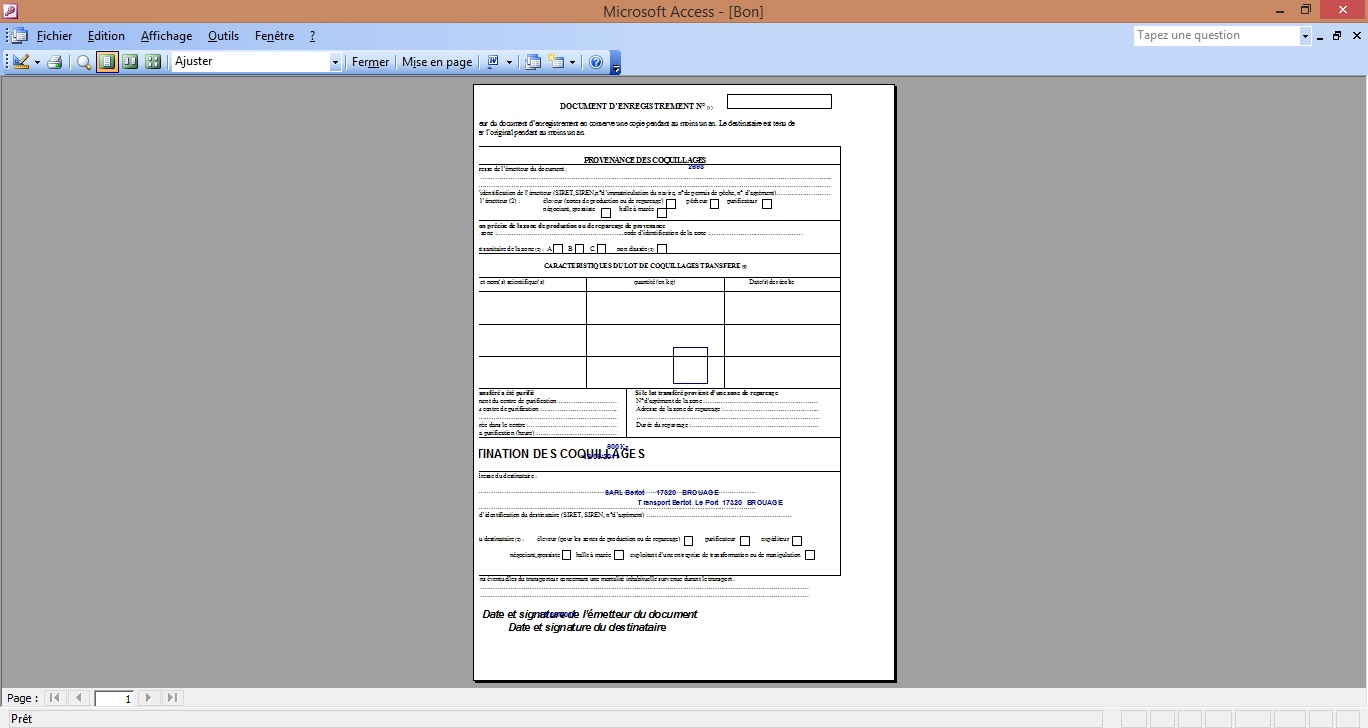Viewport: 1368px width, 728px height.
Task: Tick the destinataire purificateur checkbox
Action: click(x=744, y=541)
